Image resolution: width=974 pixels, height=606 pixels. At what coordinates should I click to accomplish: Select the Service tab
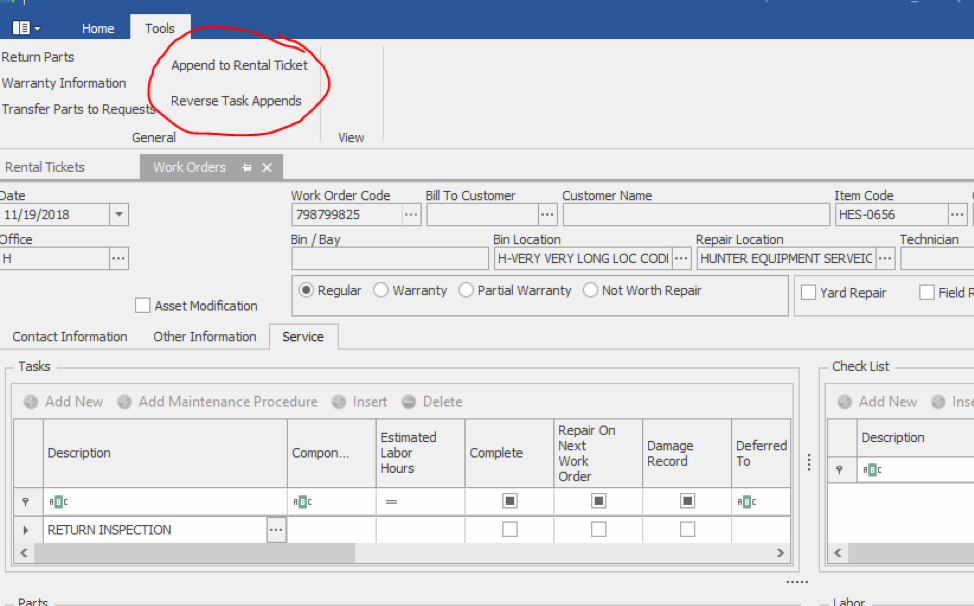(x=303, y=337)
